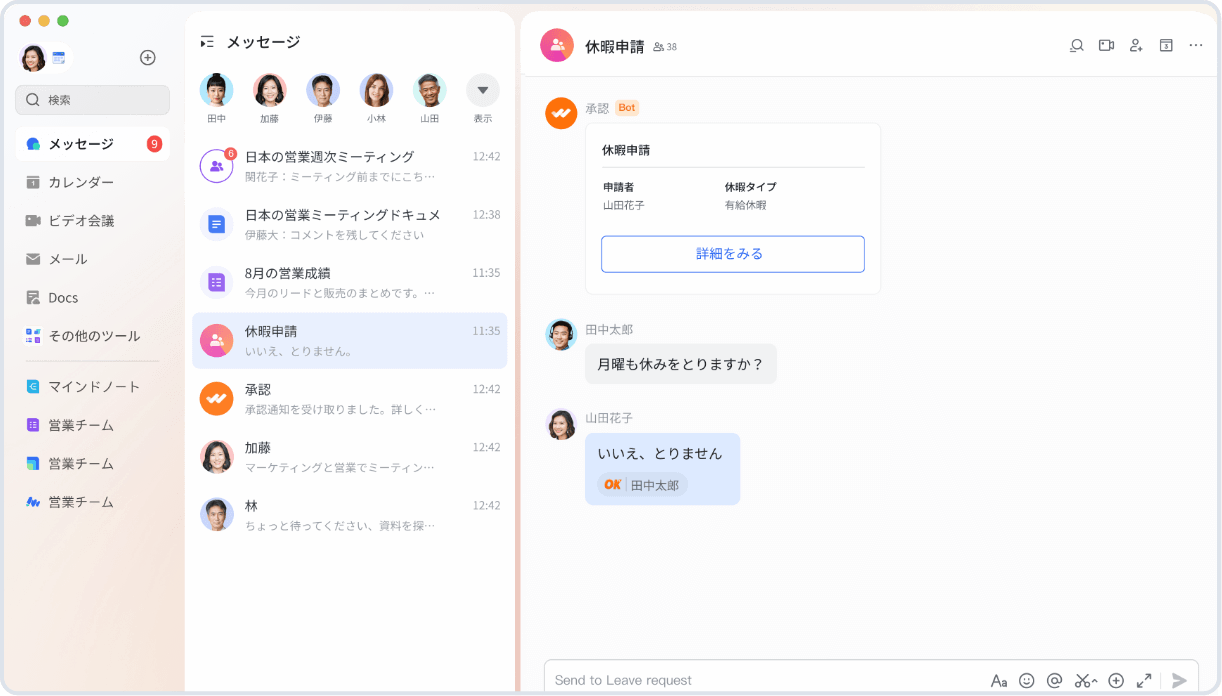This screenshot has height=696, width=1222.
Task: Click the plus icon beside profile avatar
Action: 147,58
